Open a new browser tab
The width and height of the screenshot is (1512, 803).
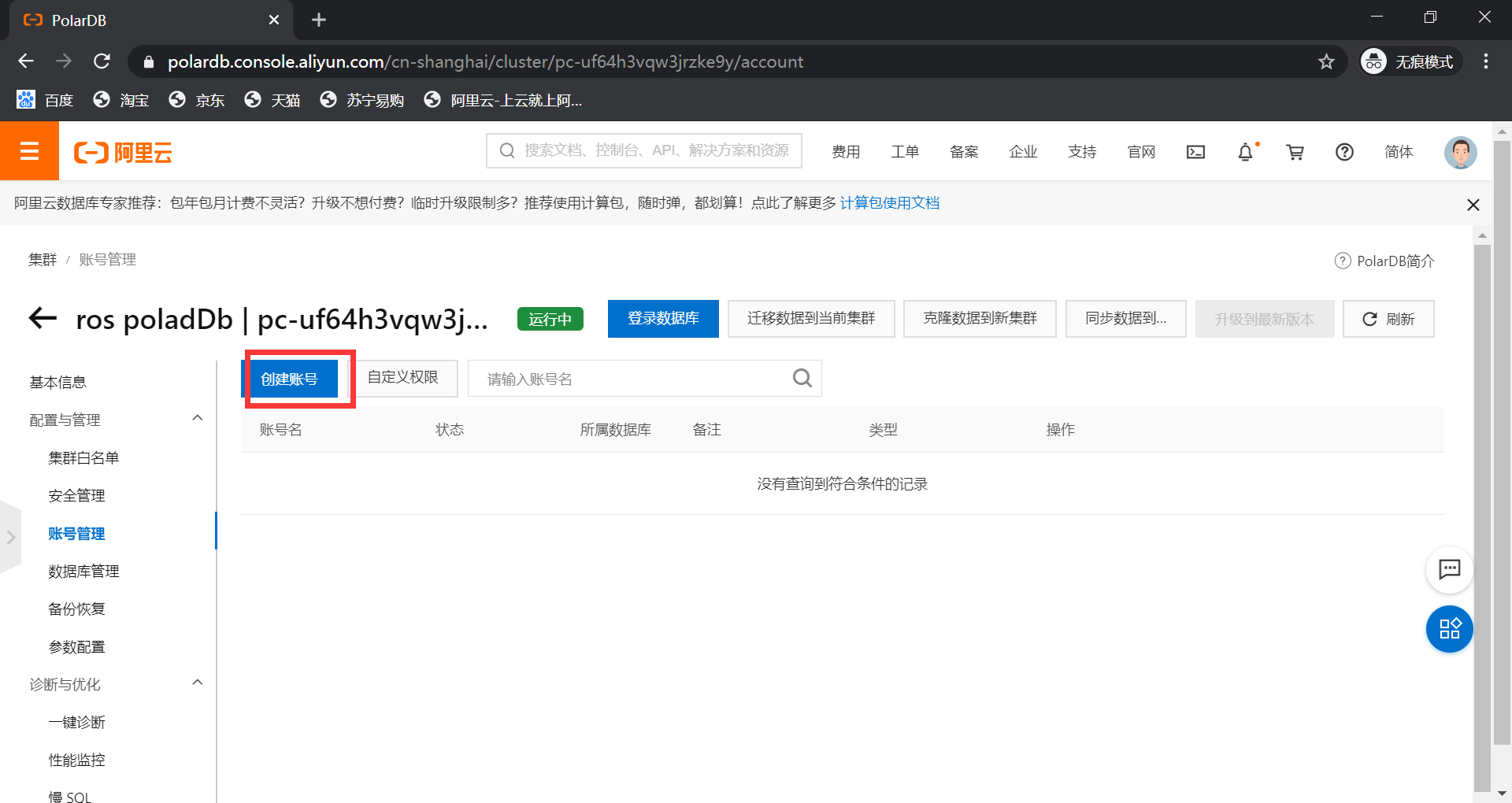318,20
